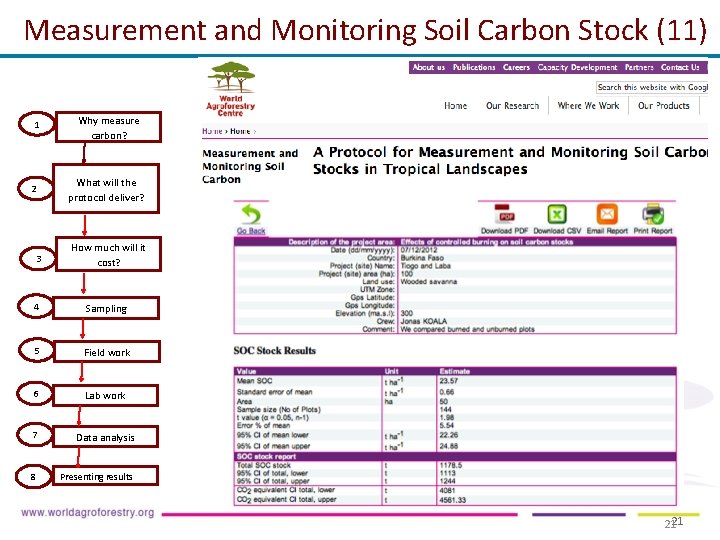Open the Publications menu item
720x540 pixels.
click(474, 67)
